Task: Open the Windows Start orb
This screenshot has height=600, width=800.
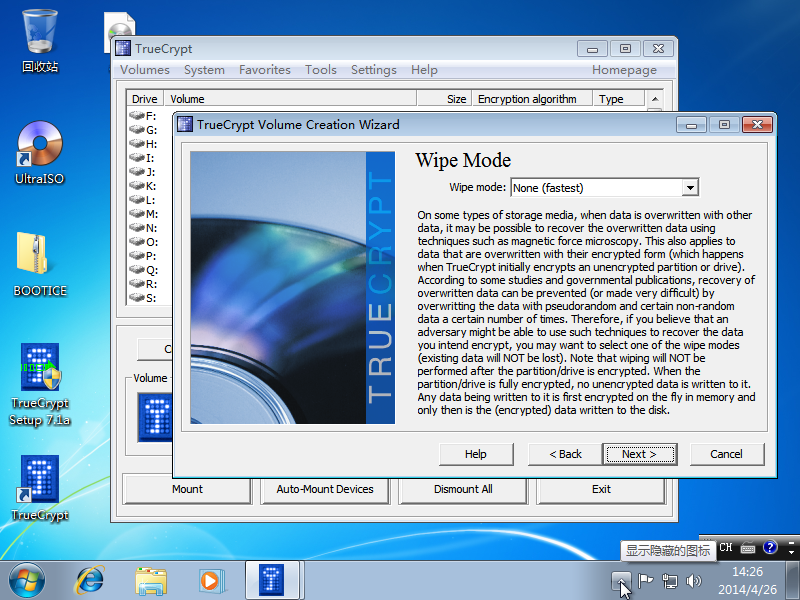Action: click(27, 580)
